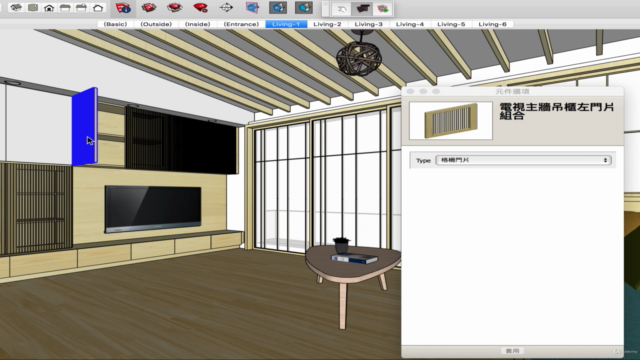Viewport: 640px width, 360px height.
Task: Open the red model info icon with blue badge
Action: 123,8
